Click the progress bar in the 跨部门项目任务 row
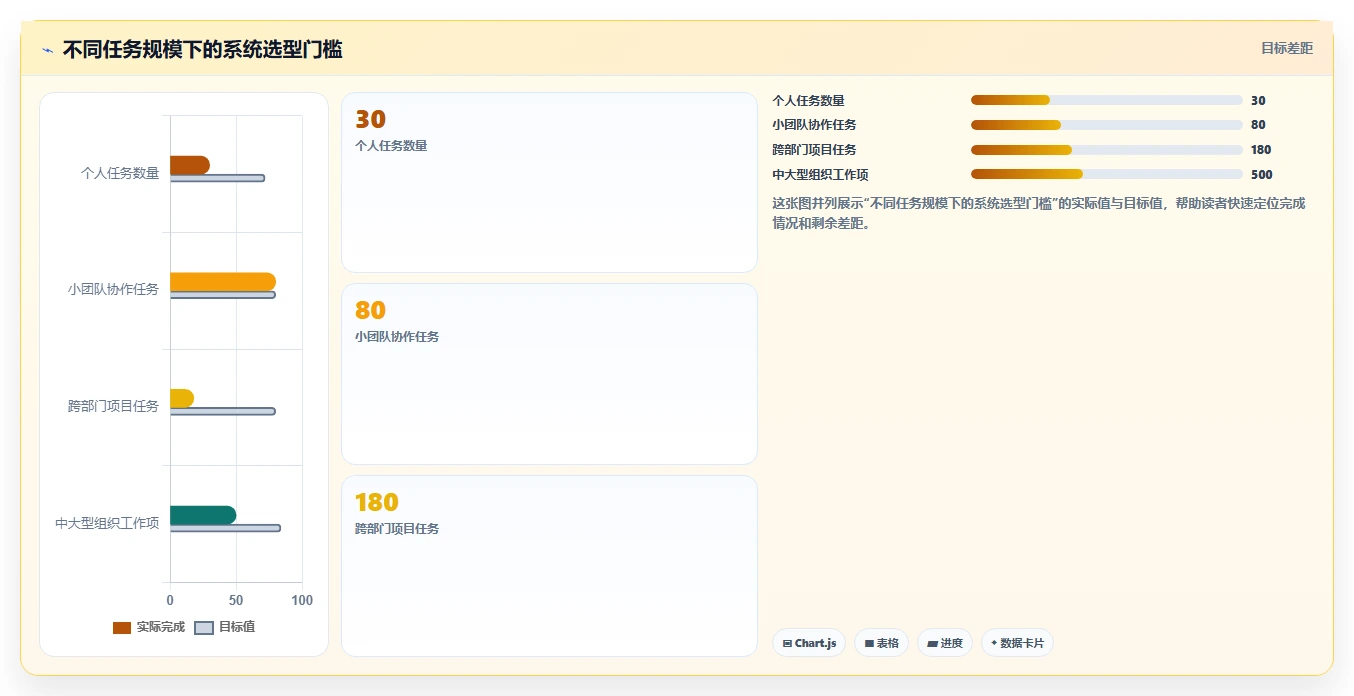 coord(1106,150)
